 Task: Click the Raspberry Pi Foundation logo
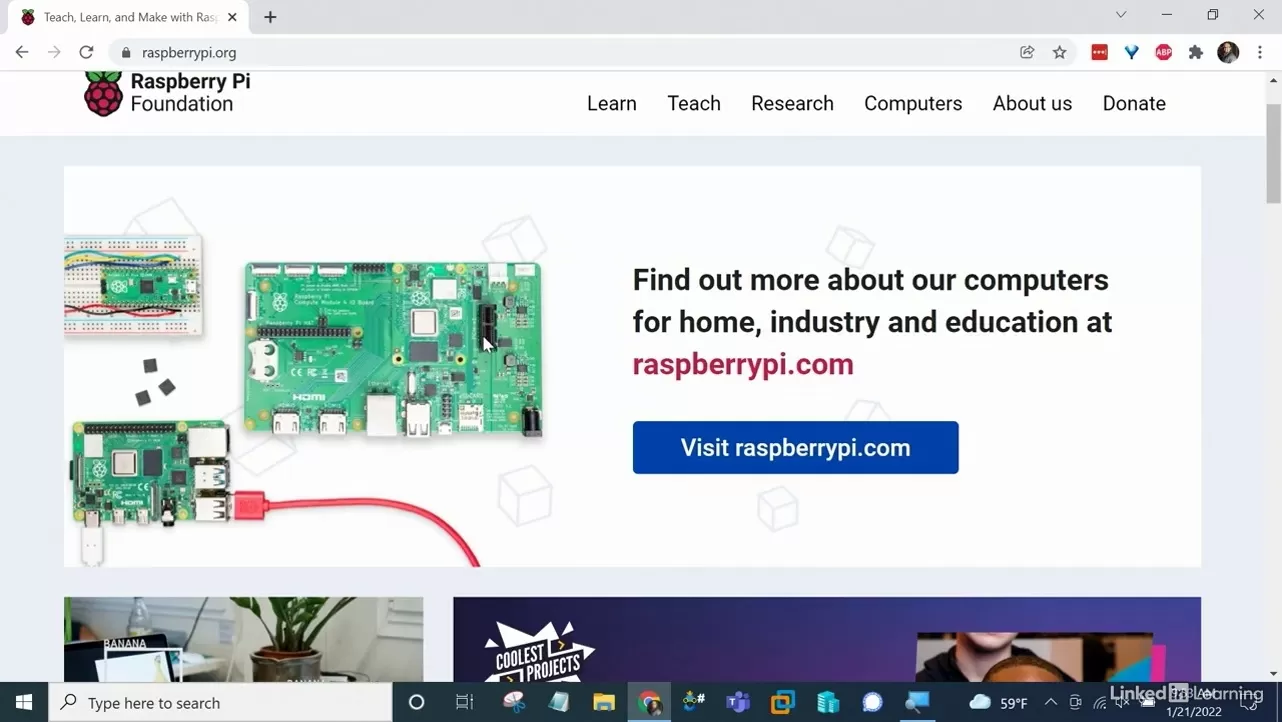tap(167, 93)
